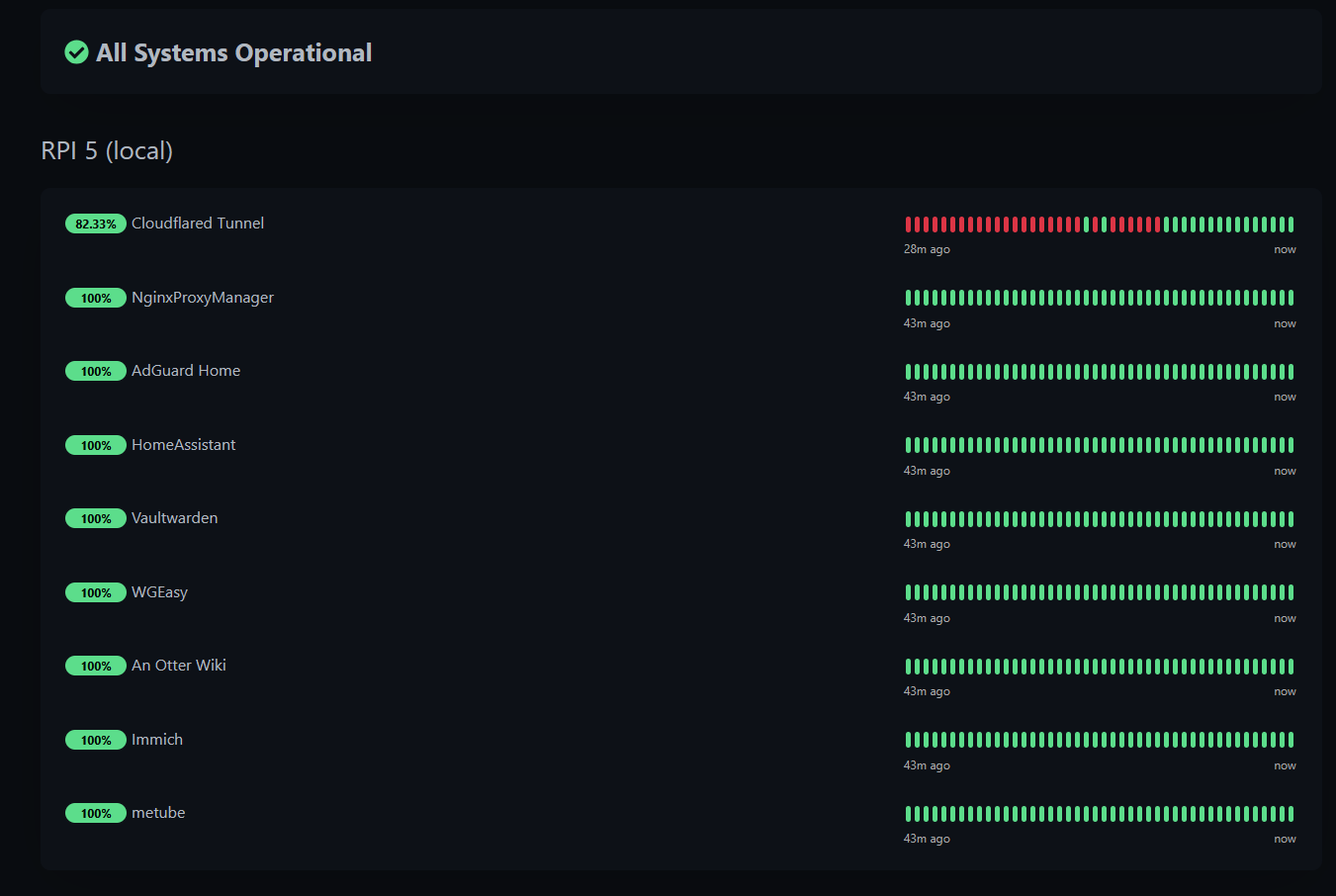Click the RPI 5 (local) group title
This screenshot has width=1336, height=896.
[107, 150]
